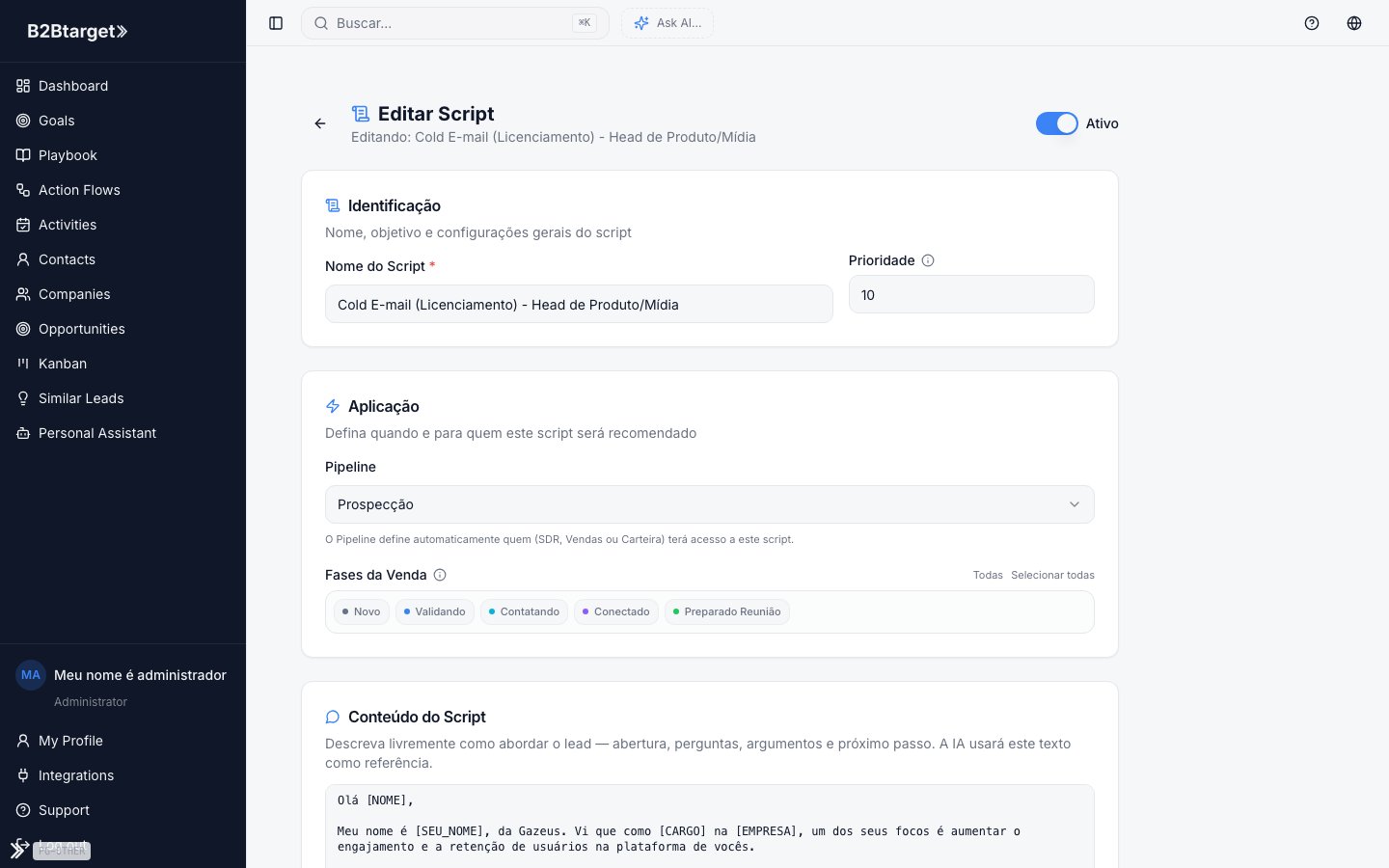Click the Companies people icon

(x=23, y=294)
